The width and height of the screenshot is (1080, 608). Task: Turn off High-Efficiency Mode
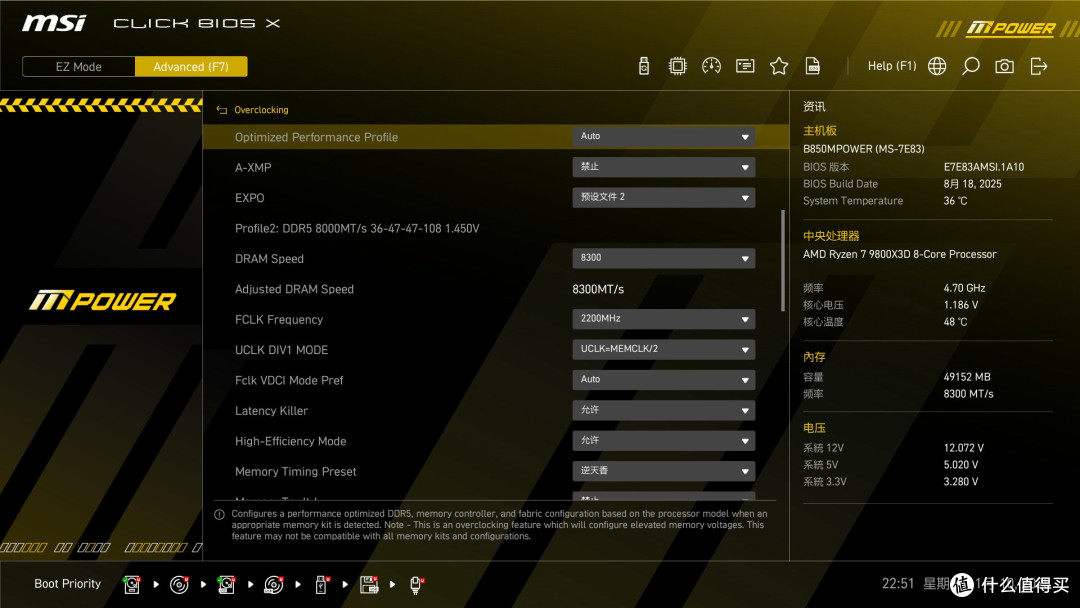[663, 440]
